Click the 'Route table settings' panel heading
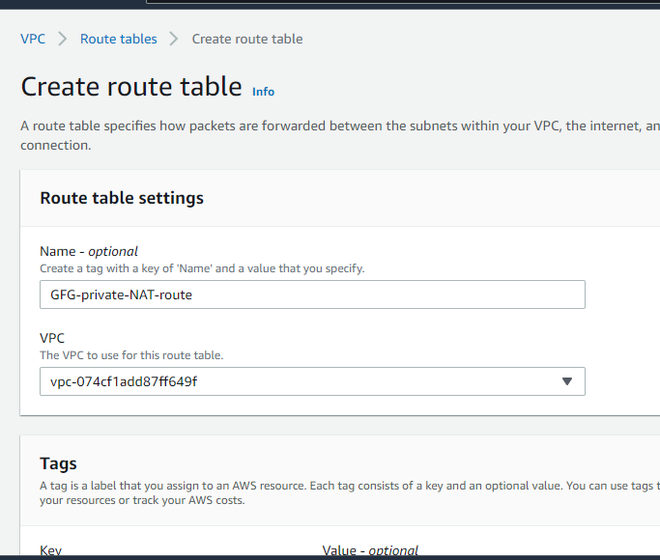 point(121,198)
